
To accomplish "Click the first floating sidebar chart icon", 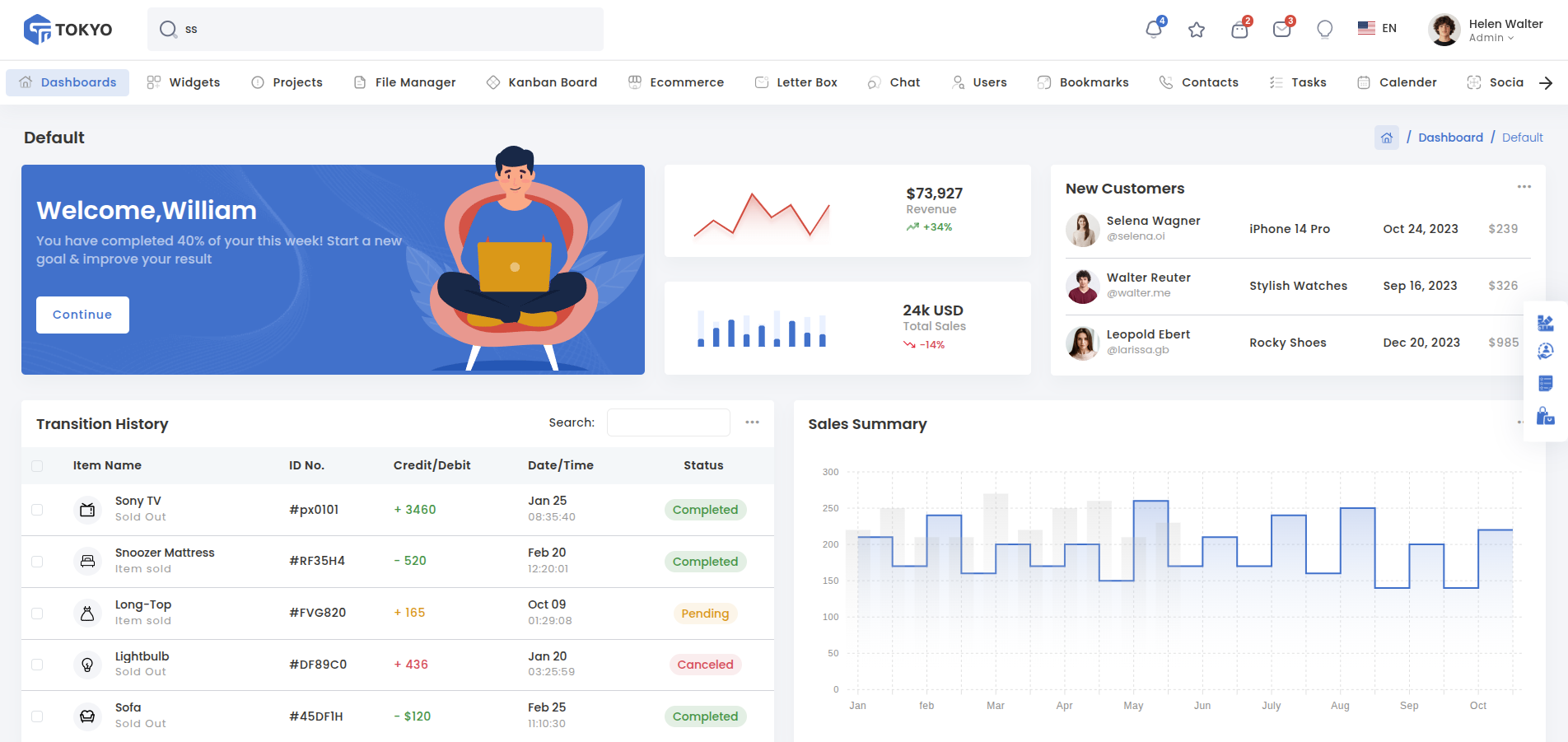I will pyautogui.click(x=1546, y=323).
